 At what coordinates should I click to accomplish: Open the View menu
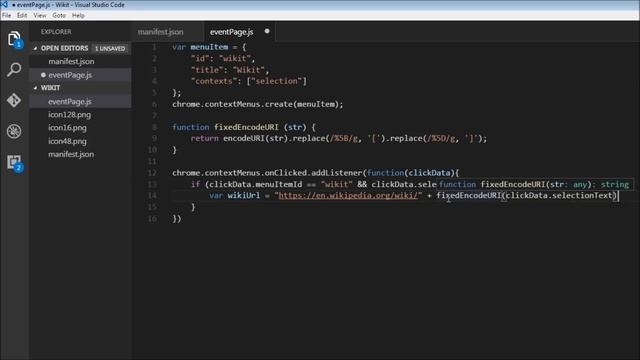[x=40, y=16]
